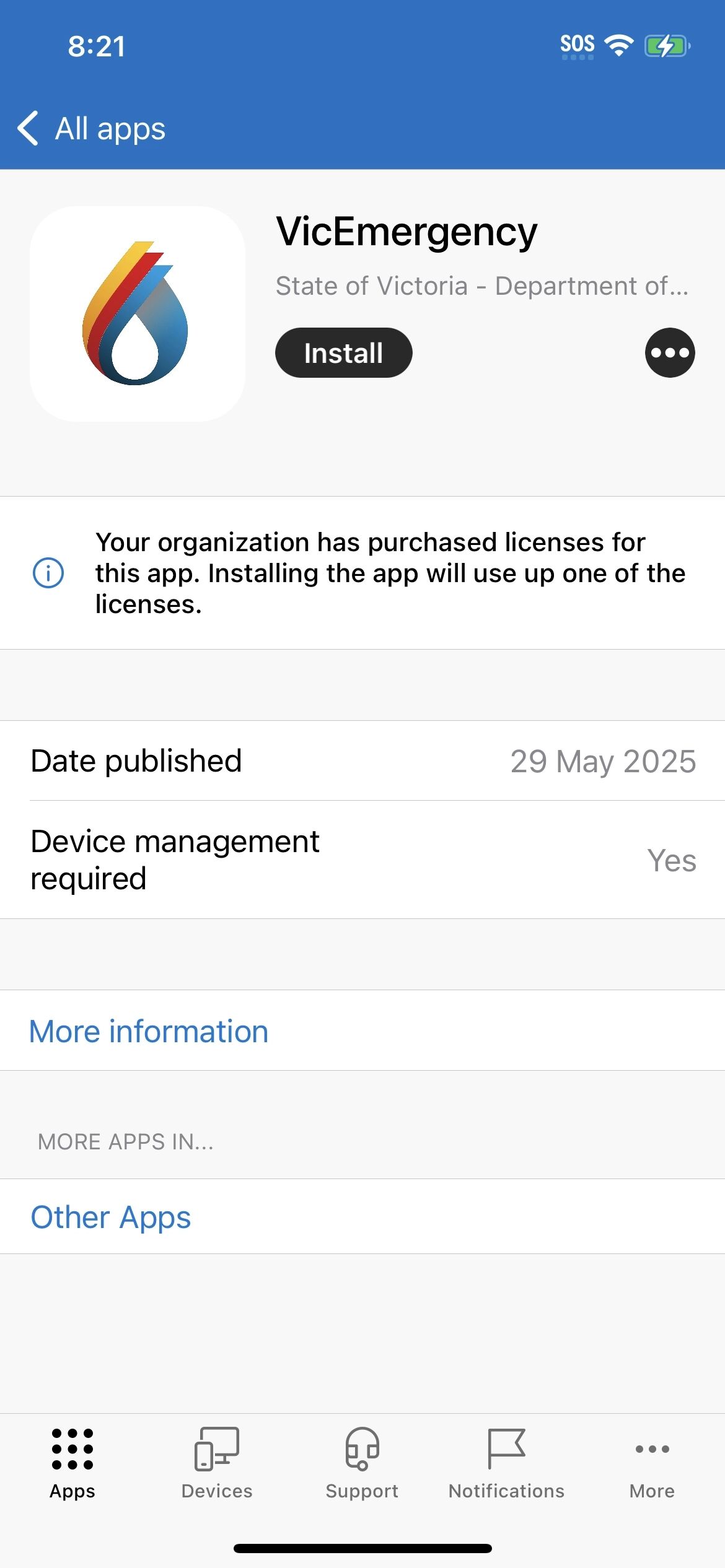Viewport: 725px width, 1568px height.
Task: Tap the All apps back label
Action: click(x=110, y=129)
